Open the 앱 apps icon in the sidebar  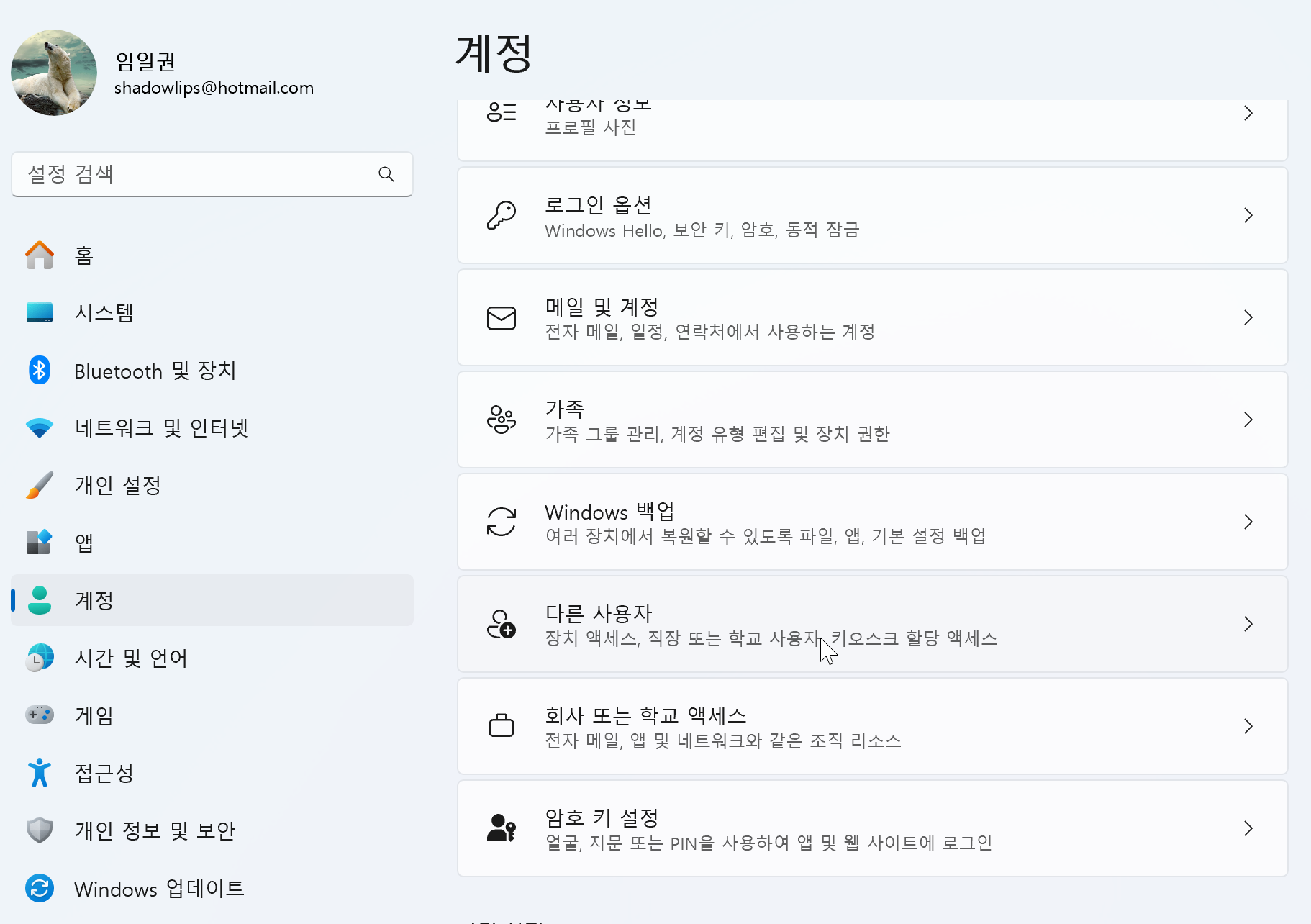[x=40, y=542]
